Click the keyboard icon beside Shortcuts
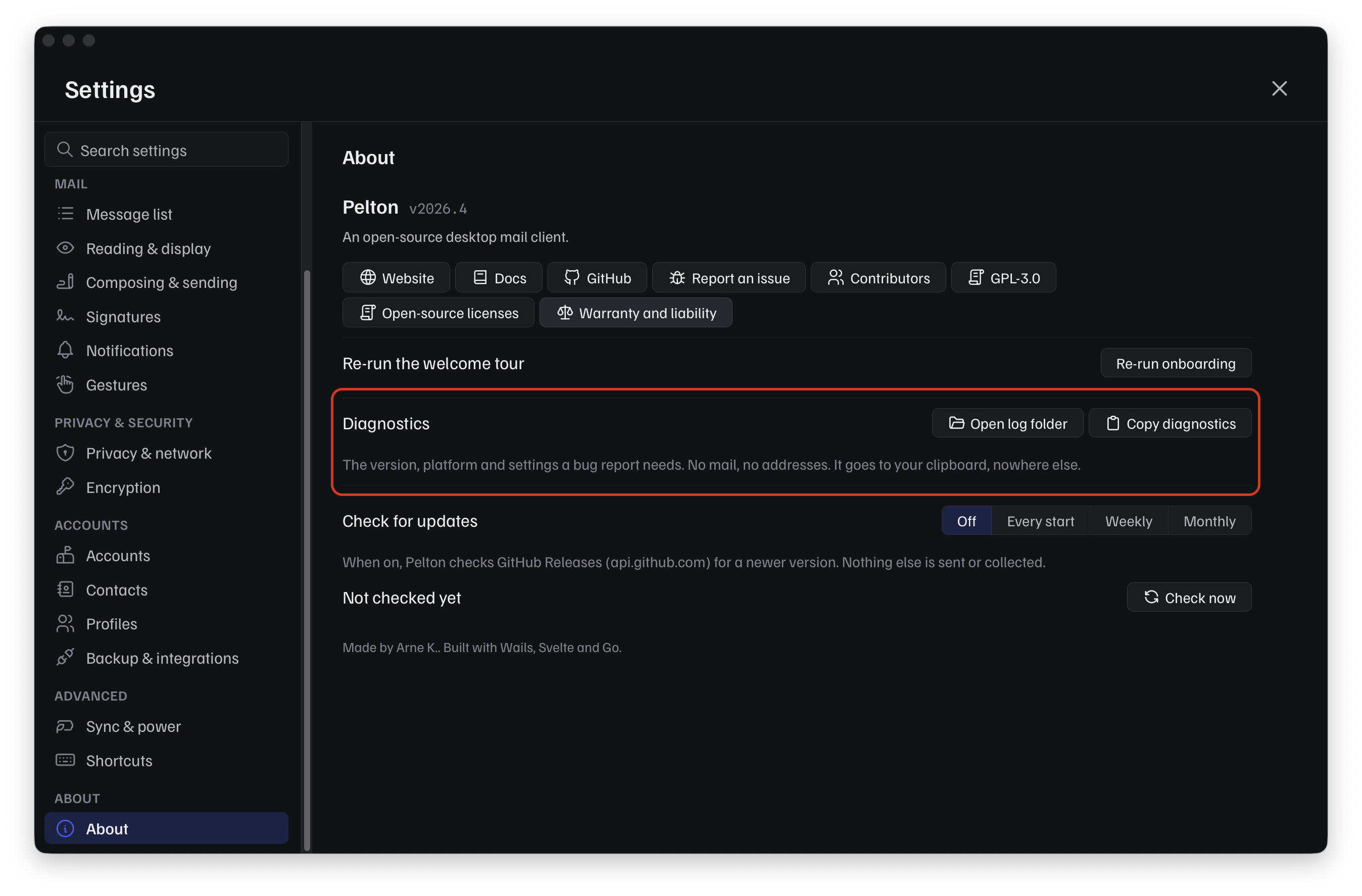The height and width of the screenshot is (896, 1362). [x=65, y=760]
